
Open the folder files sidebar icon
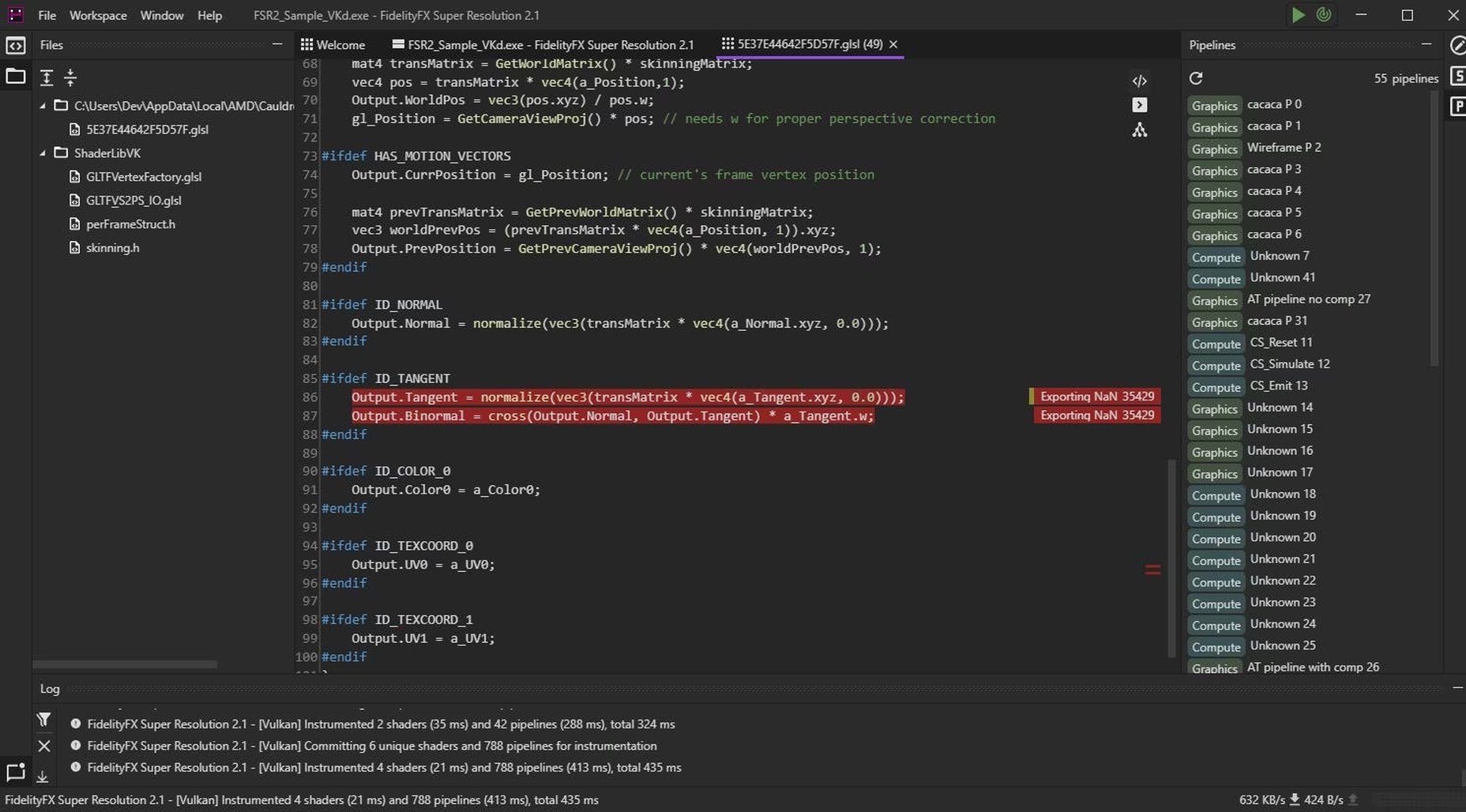16,77
